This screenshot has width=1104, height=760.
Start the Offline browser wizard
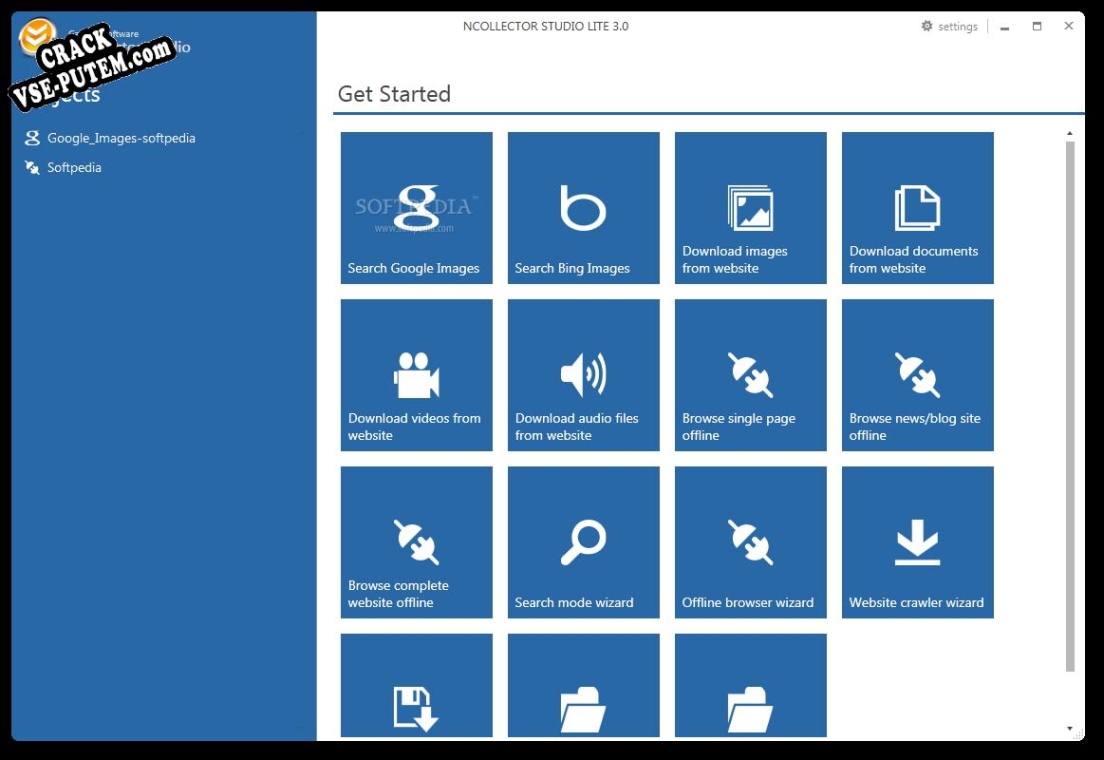pyautogui.click(x=751, y=542)
